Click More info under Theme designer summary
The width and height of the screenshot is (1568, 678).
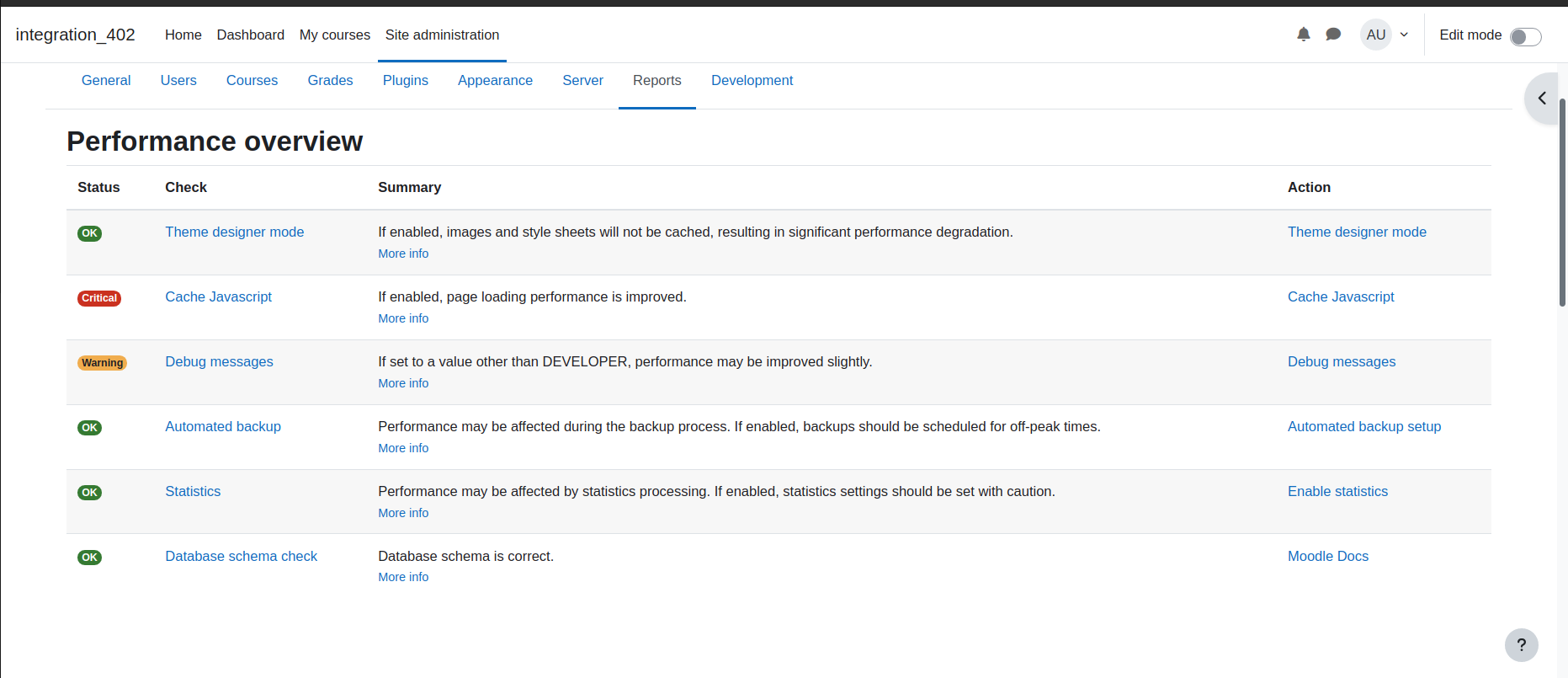[x=403, y=254]
